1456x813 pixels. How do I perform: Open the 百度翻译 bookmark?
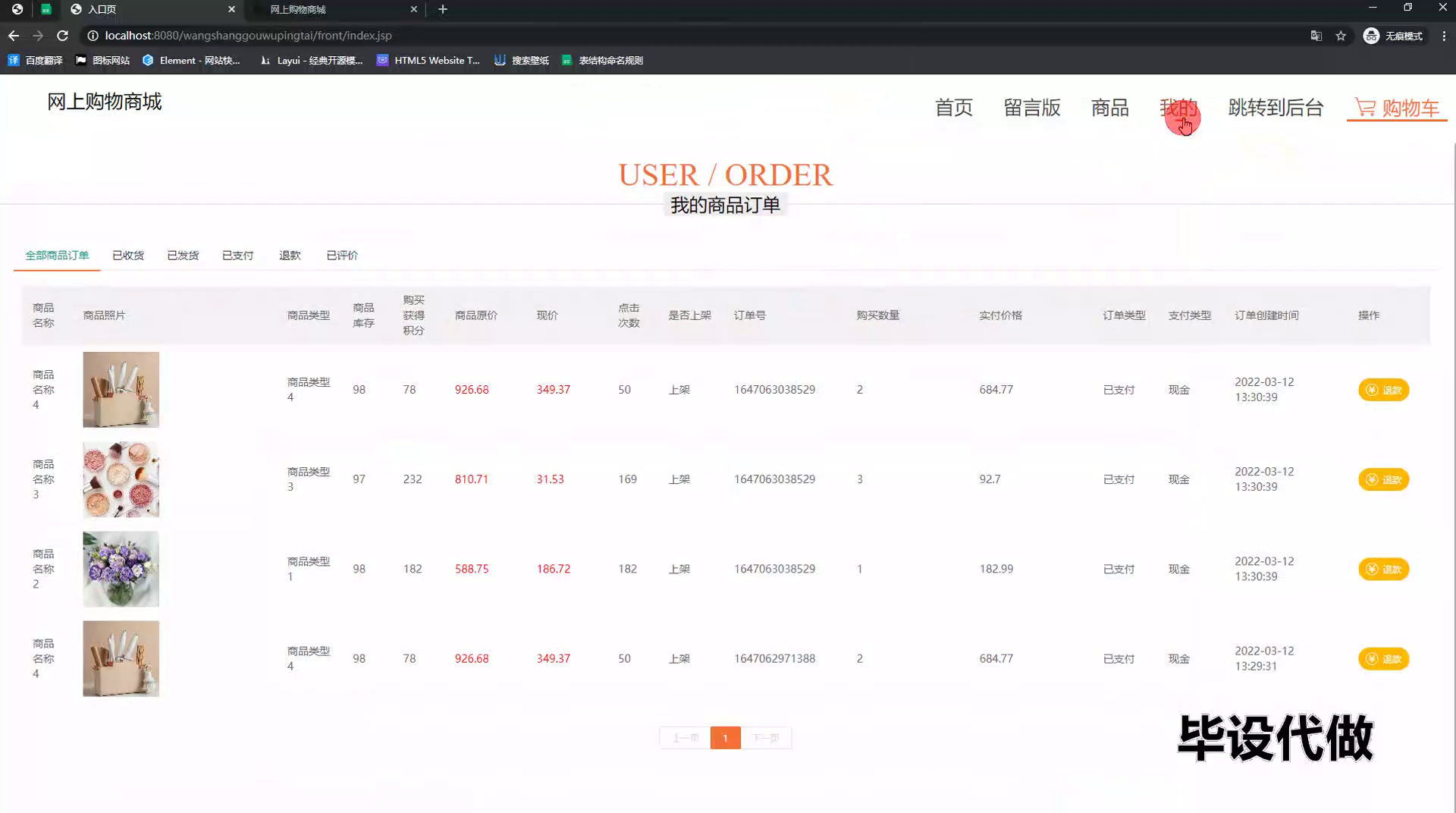[35, 60]
